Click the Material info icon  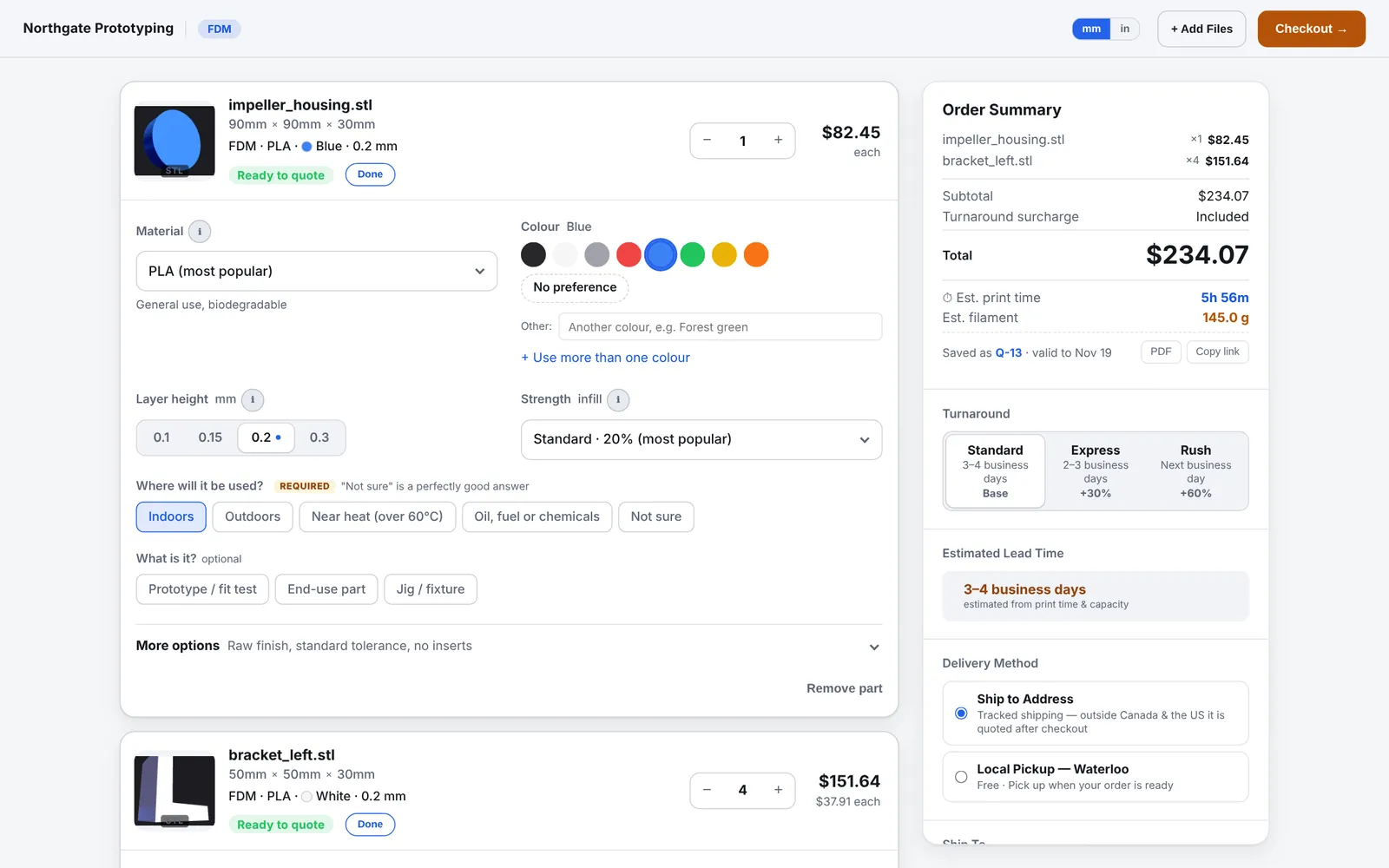[200, 232]
